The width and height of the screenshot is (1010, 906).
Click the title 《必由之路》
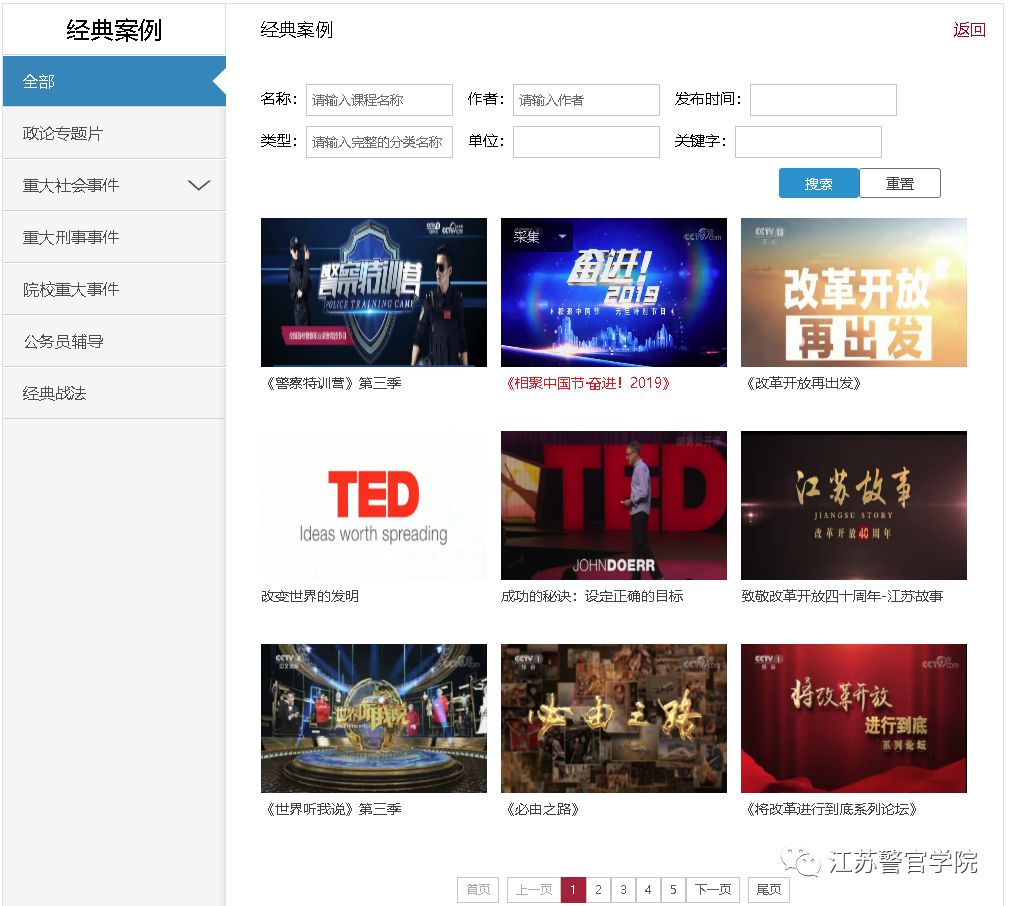(x=542, y=809)
